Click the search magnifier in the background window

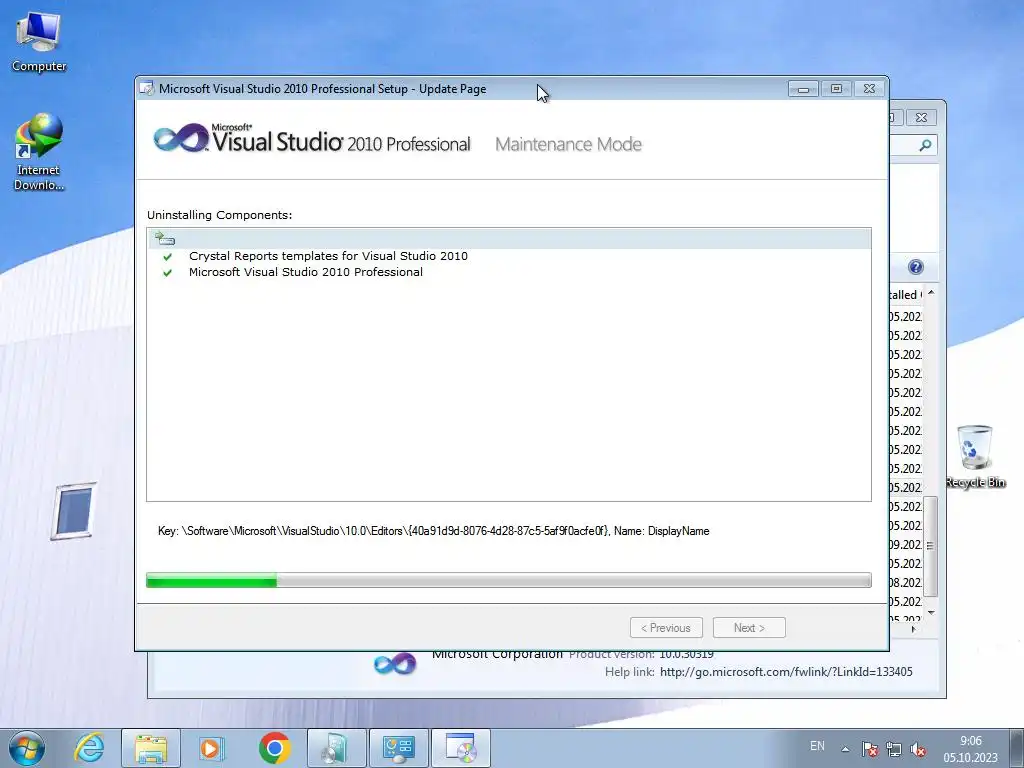coord(925,145)
